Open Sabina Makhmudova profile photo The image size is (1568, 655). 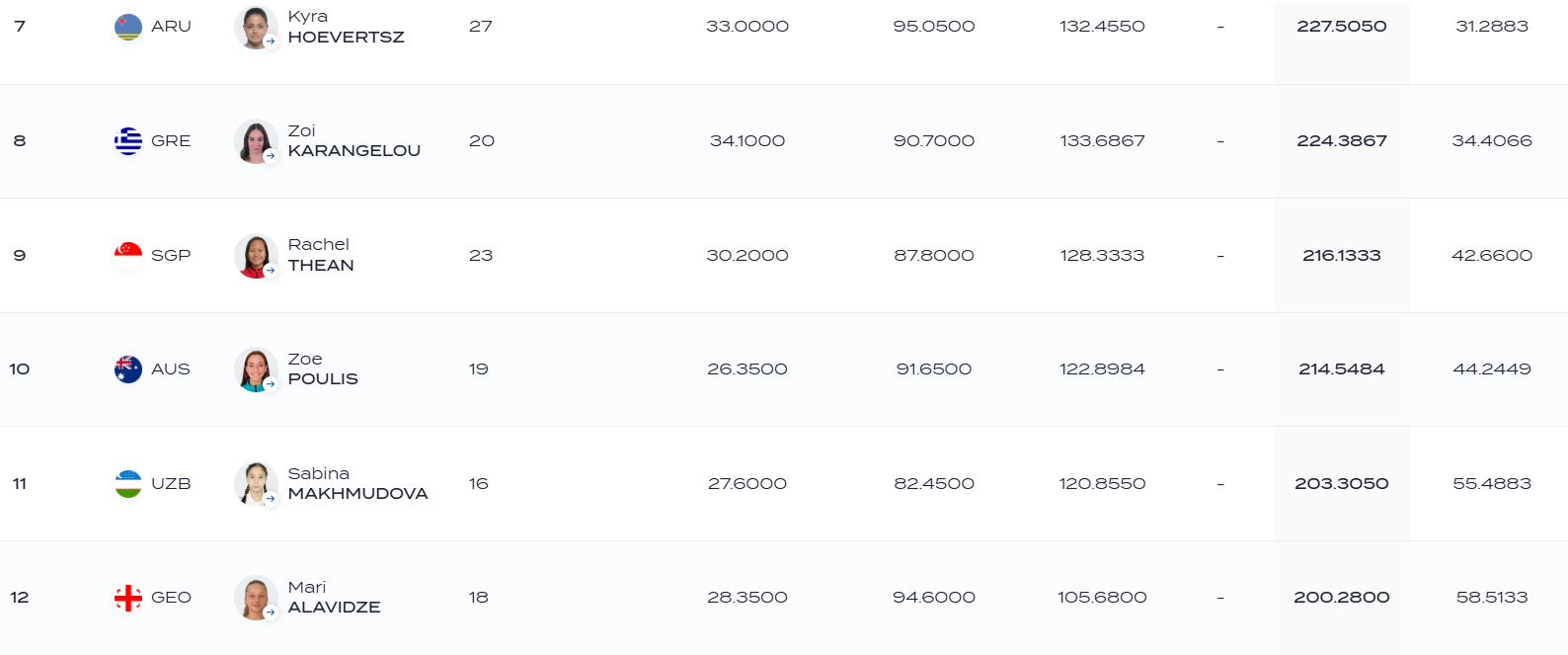[x=256, y=484]
